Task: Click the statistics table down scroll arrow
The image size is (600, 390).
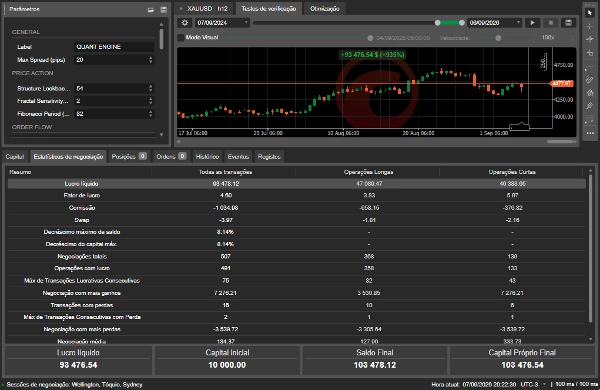Action: 590,339
